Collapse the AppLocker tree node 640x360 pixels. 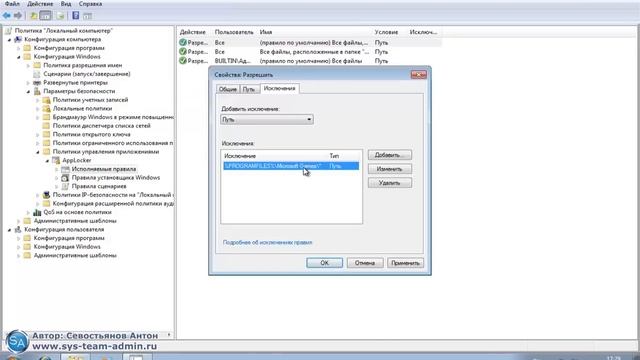click(47, 160)
